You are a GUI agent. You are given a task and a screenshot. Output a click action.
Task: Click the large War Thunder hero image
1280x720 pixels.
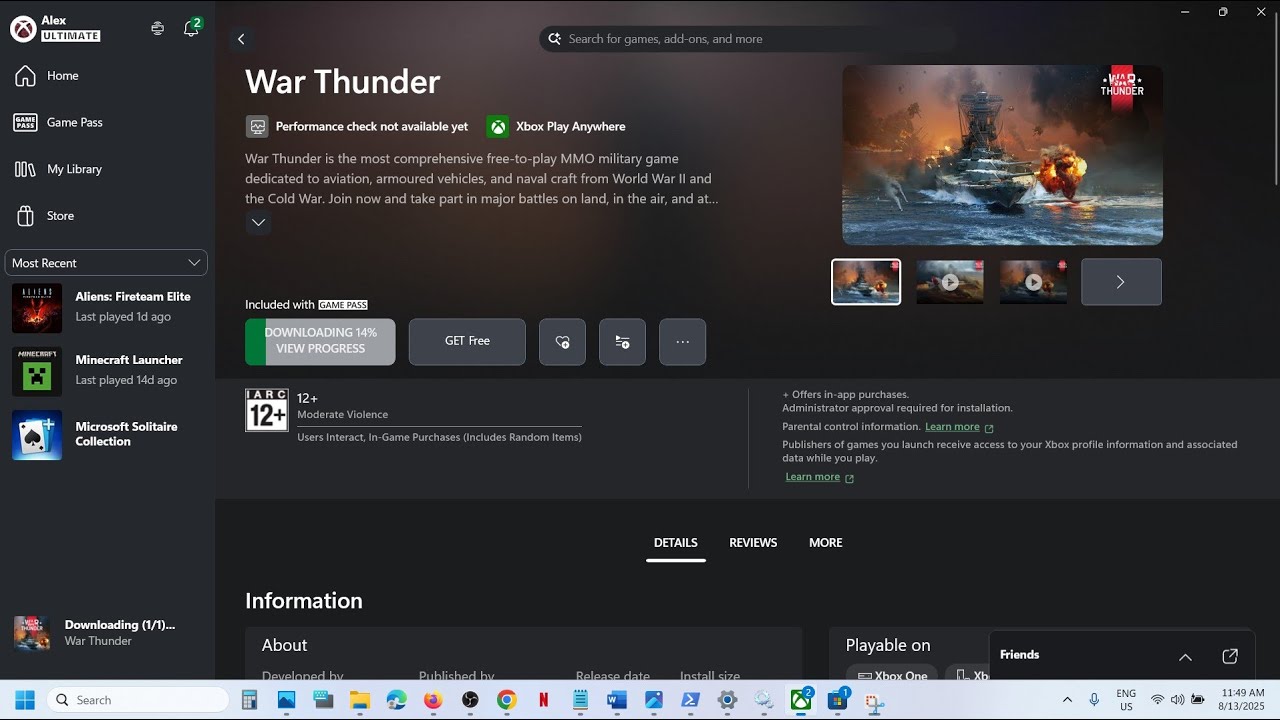click(1002, 155)
